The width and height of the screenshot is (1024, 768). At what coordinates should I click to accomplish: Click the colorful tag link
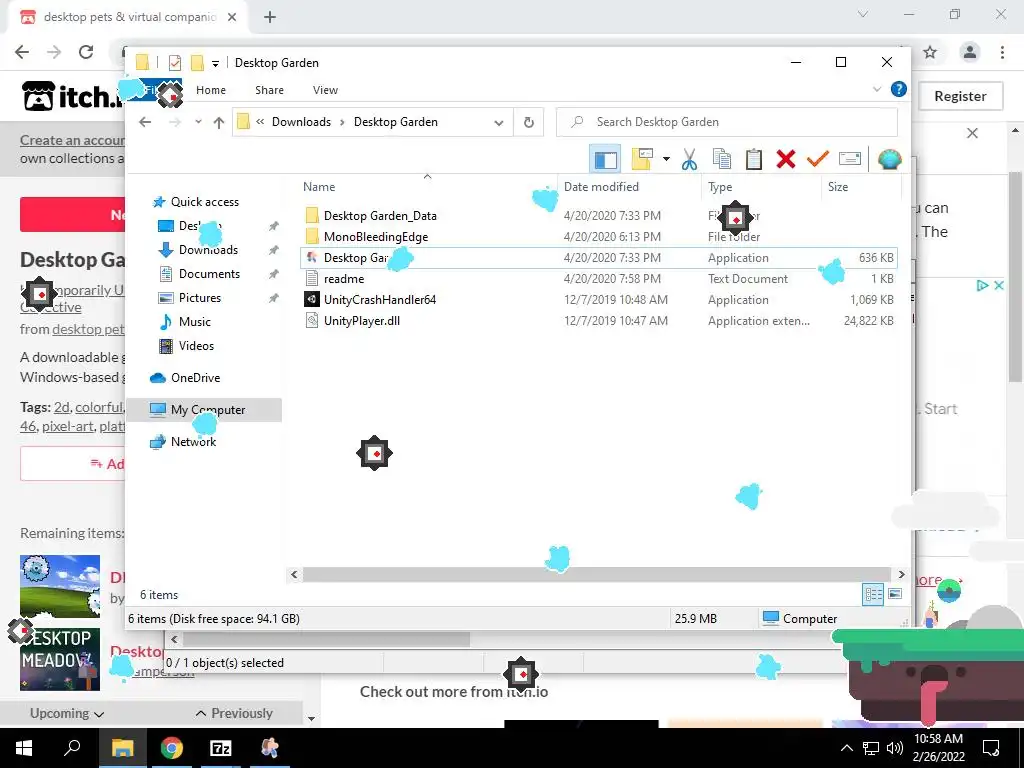click(99, 407)
